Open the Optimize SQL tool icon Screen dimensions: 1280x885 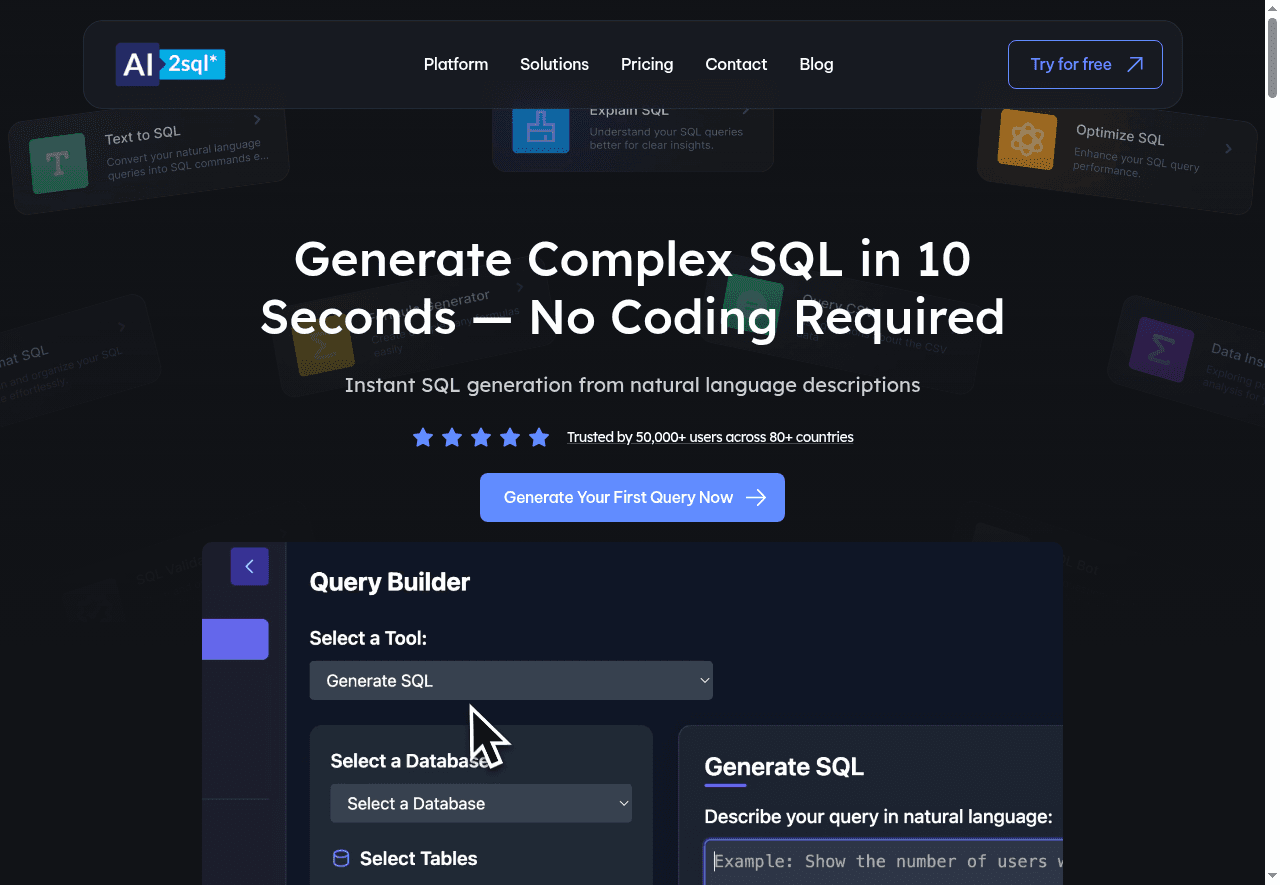coord(1026,141)
